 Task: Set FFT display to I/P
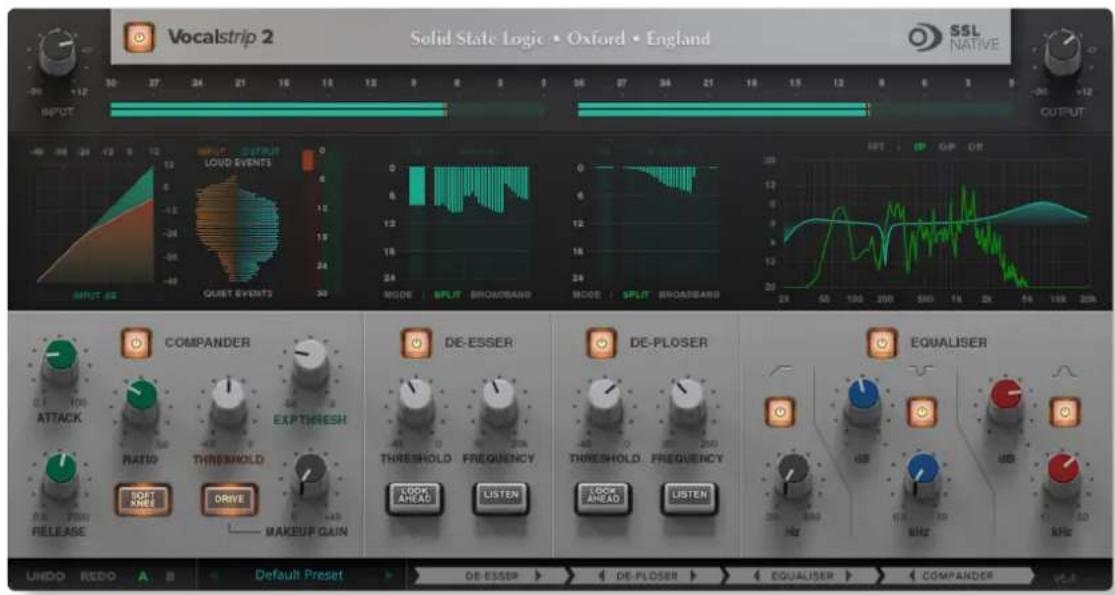pos(919,146)
